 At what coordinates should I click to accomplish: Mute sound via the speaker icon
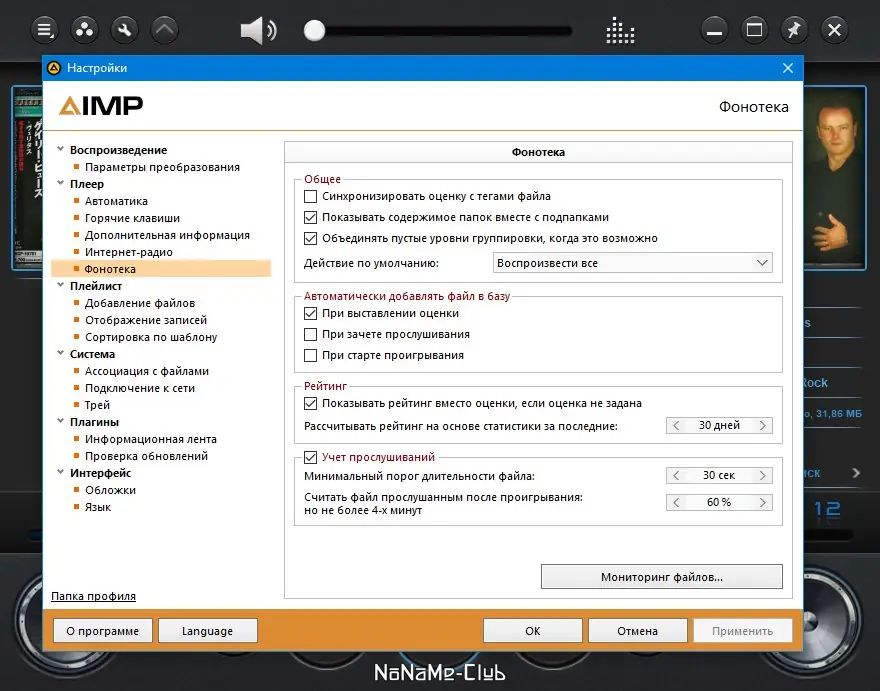(x=258, y=30)
